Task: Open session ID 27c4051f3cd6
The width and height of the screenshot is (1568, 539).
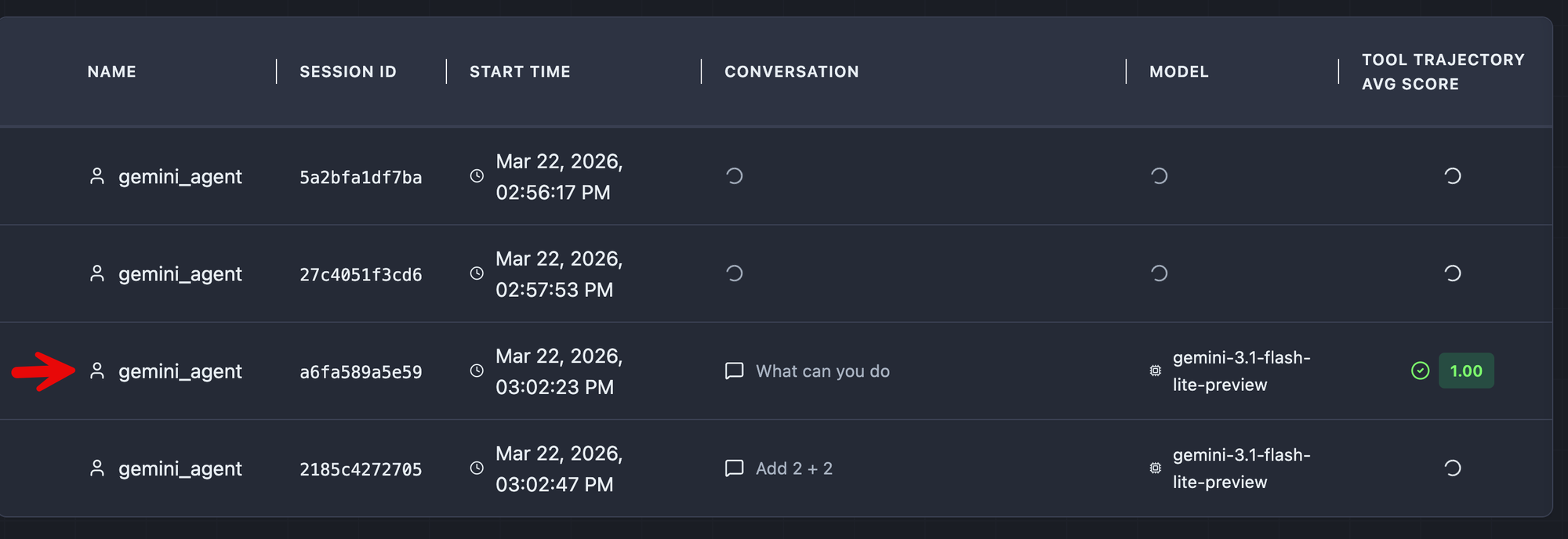Action: click(361, 274)
